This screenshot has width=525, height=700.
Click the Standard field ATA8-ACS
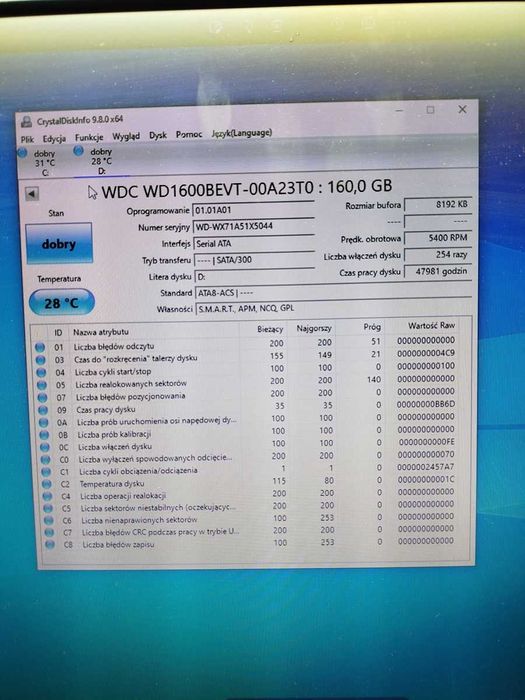pyautogui.click(x=333, y=293)
